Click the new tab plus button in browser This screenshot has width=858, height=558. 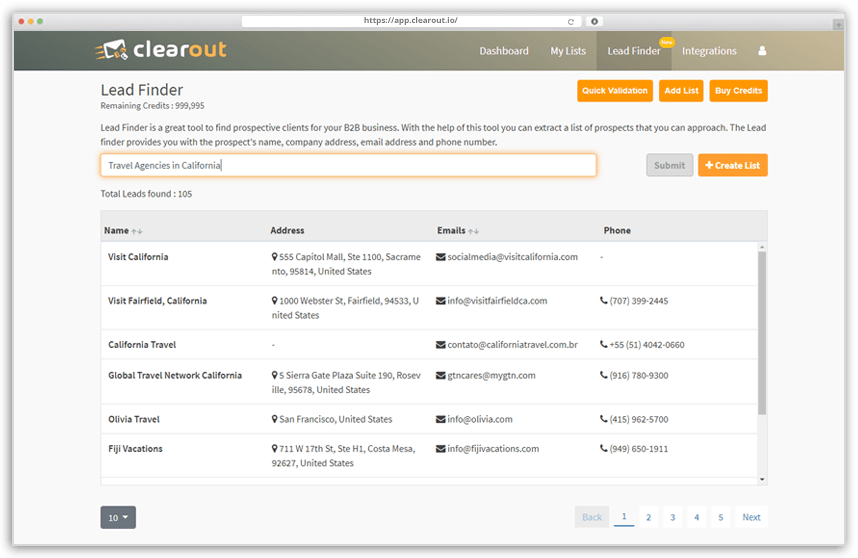(x=838, y=24)
